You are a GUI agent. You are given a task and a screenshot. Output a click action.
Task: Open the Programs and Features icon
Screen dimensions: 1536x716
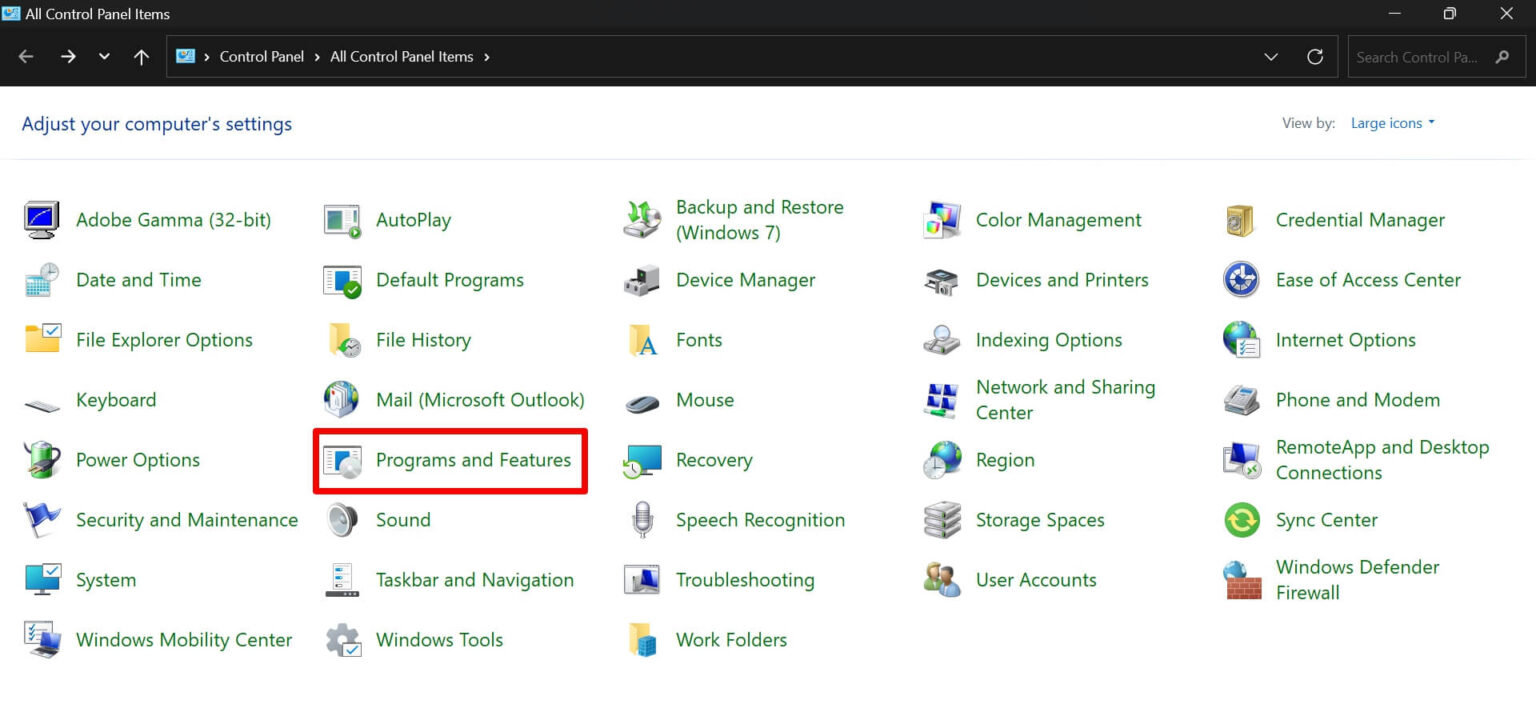pos(342,461)
